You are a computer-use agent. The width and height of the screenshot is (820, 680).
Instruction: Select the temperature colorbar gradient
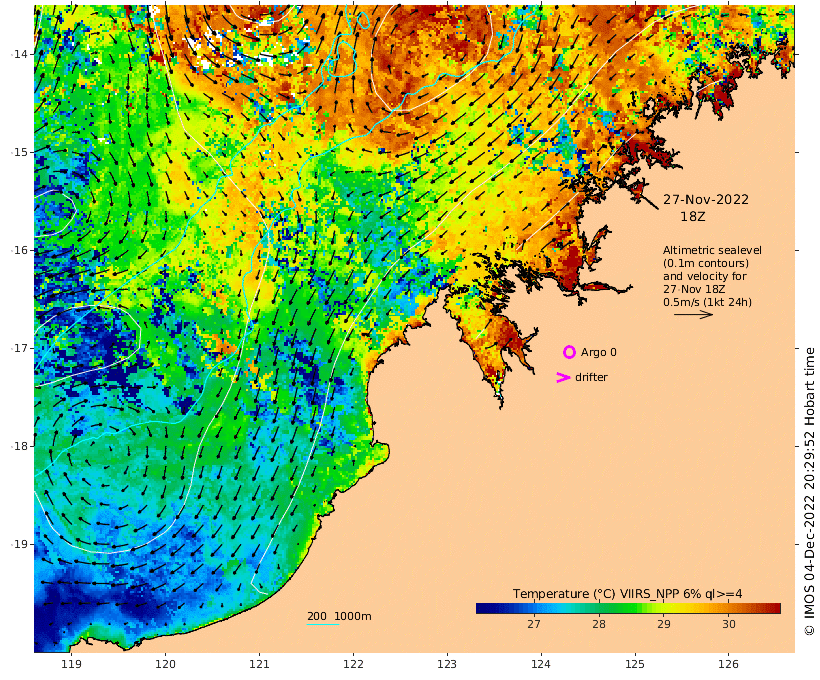[x=628, y=608]
